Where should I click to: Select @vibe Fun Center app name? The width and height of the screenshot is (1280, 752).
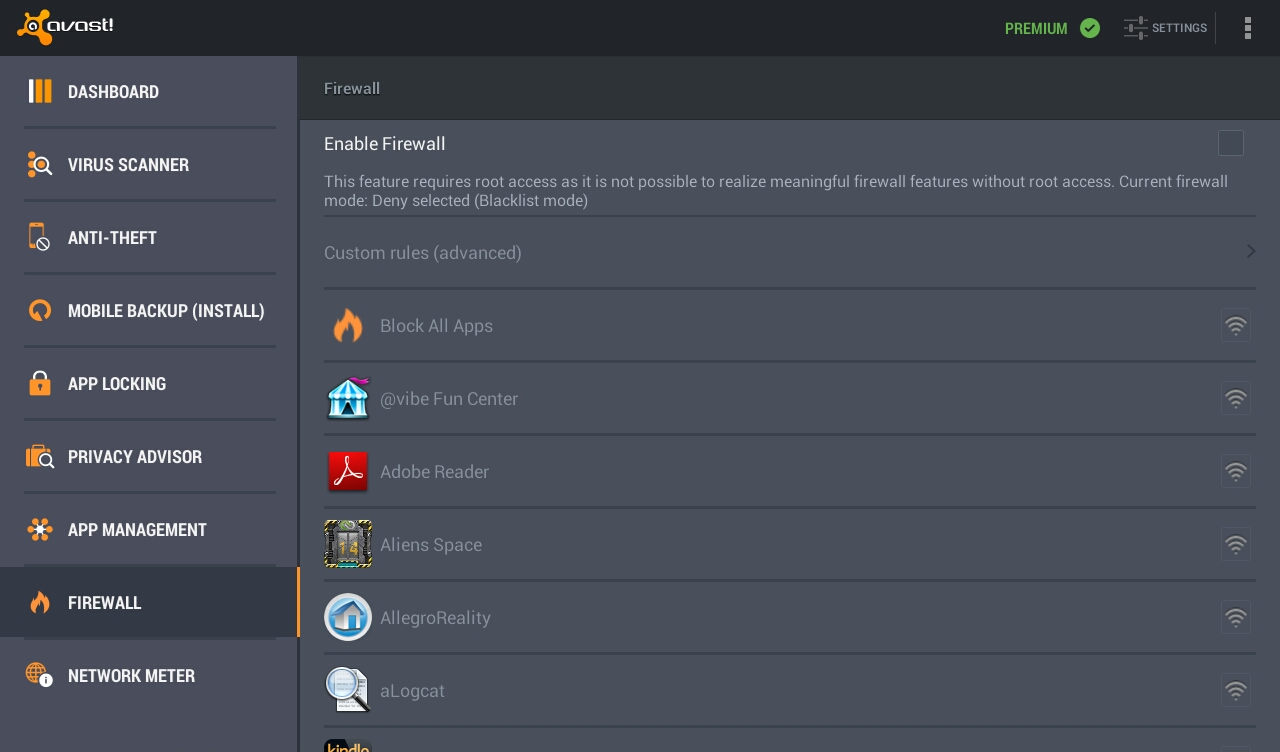tap(449, 399)
